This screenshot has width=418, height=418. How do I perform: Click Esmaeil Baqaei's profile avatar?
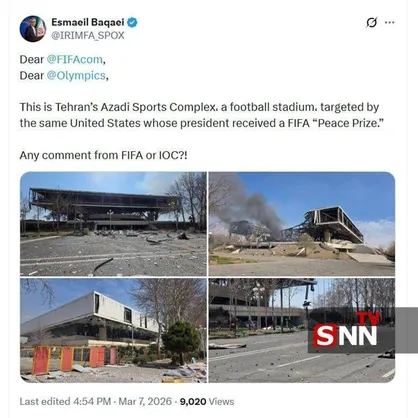click(x=33, y=29)
